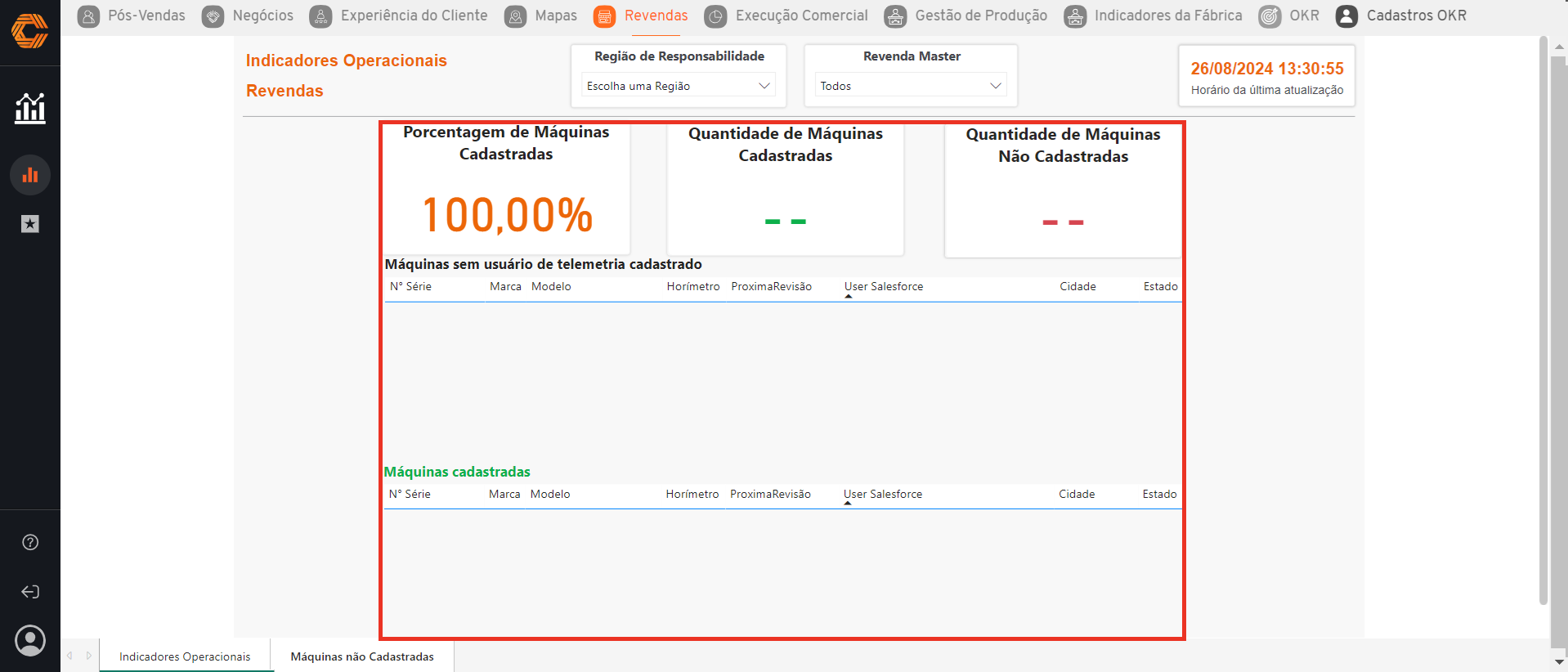Click the orange company logo in sidebar
Viewport: 1568px width, 672px height.
[29, 31]
